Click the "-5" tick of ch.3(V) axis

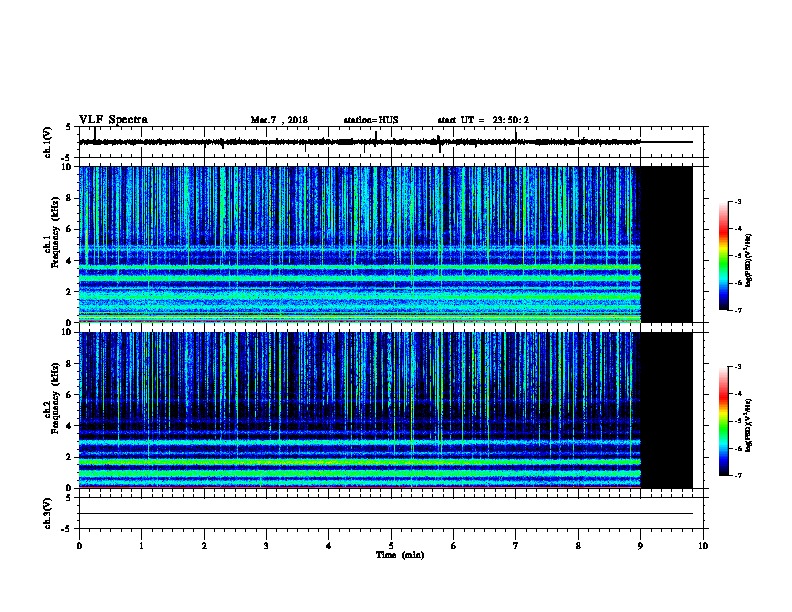(x=68, y=529)
